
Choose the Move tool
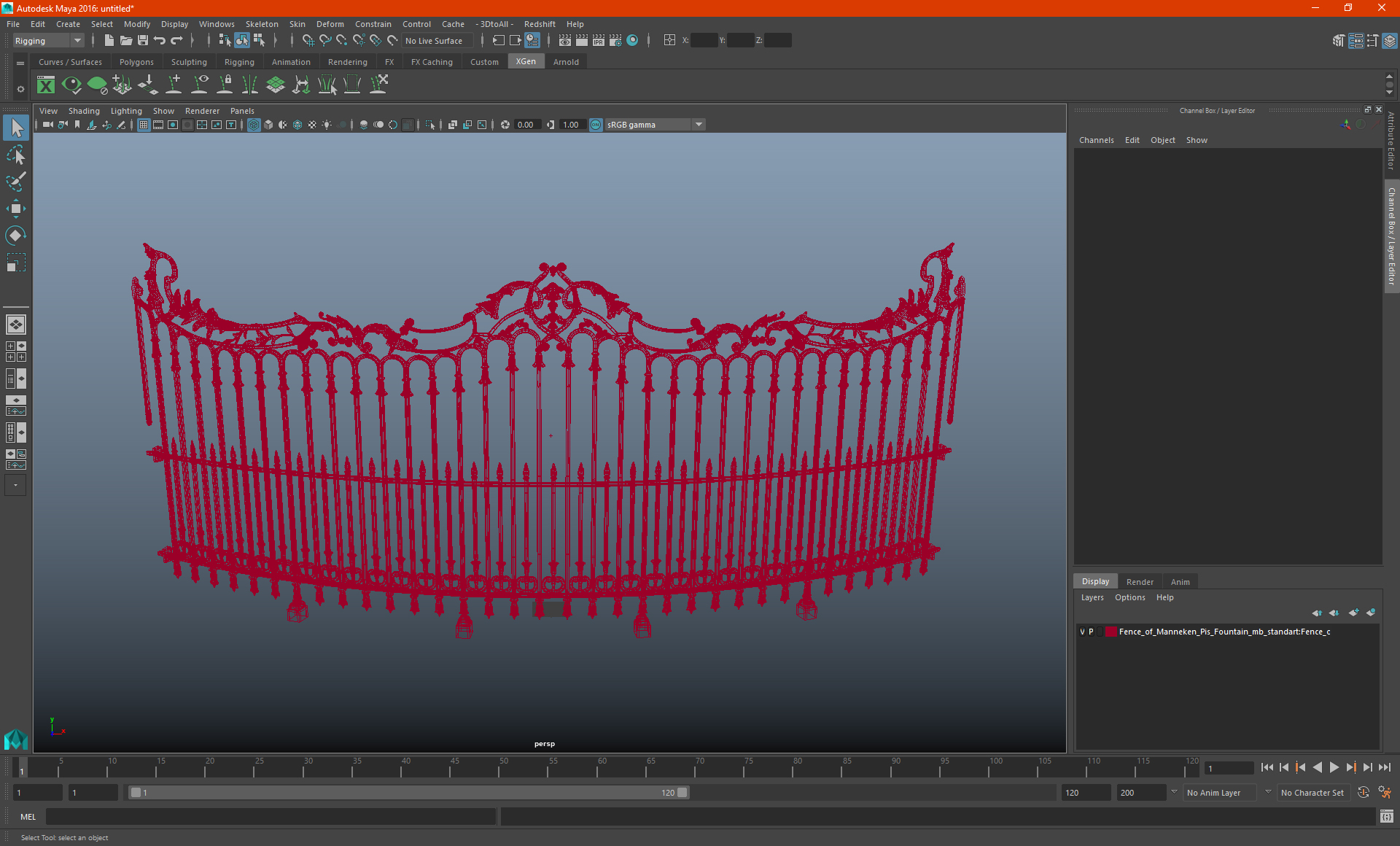[16, 209]
